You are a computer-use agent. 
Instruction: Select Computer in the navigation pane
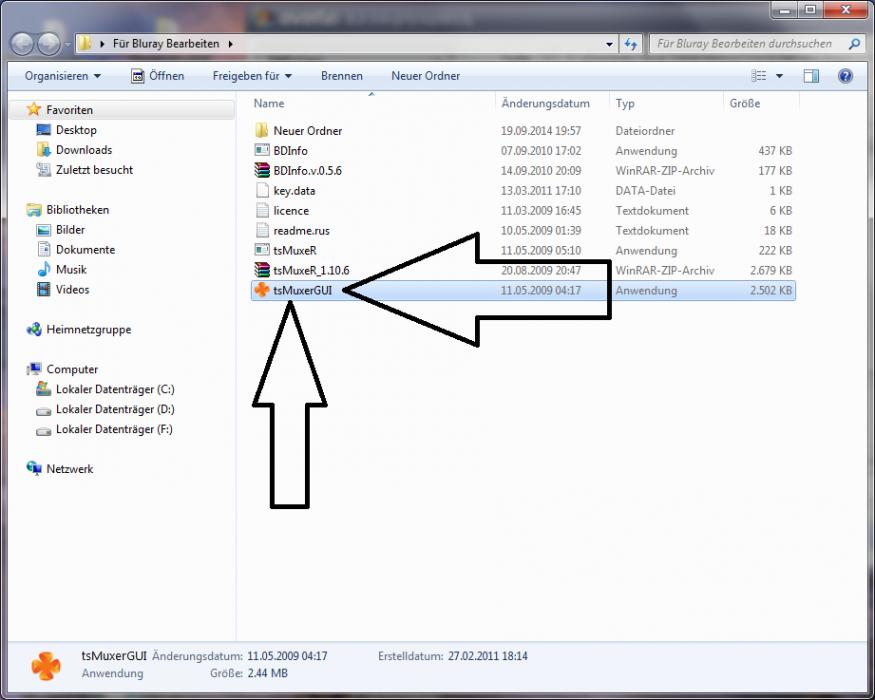[72, 369]
